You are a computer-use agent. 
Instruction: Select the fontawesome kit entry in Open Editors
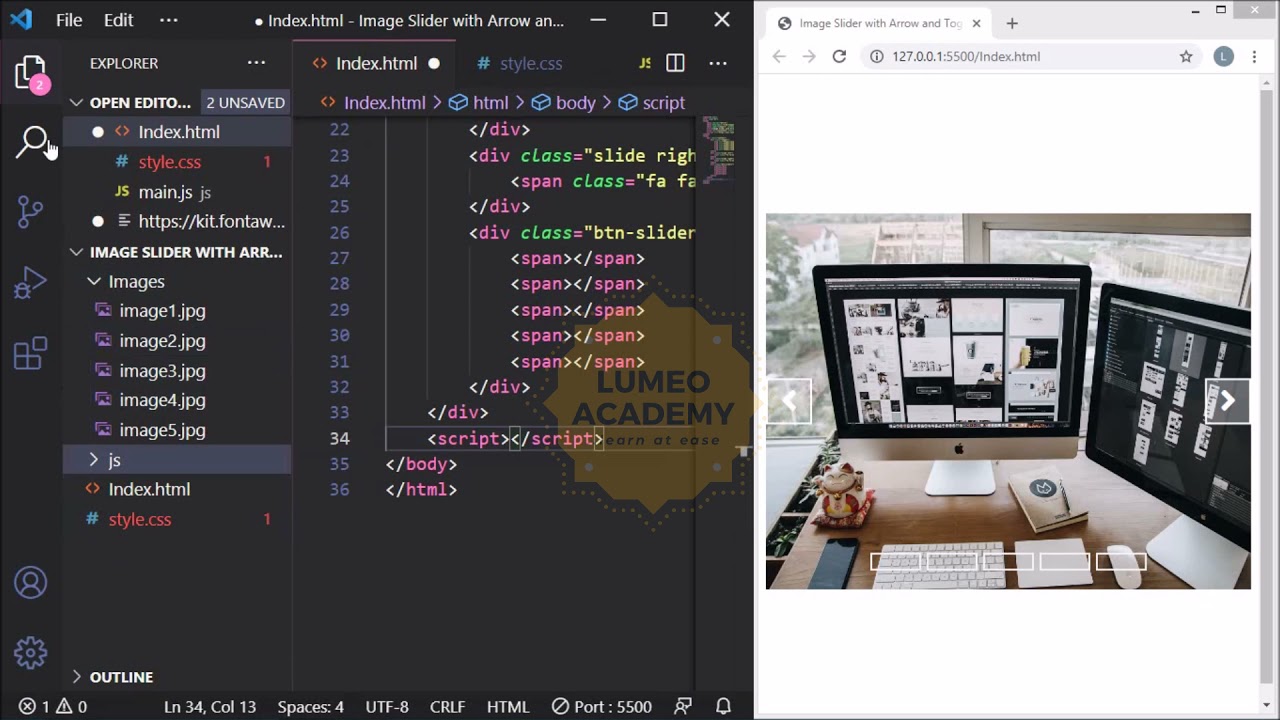tap(211, 222)
